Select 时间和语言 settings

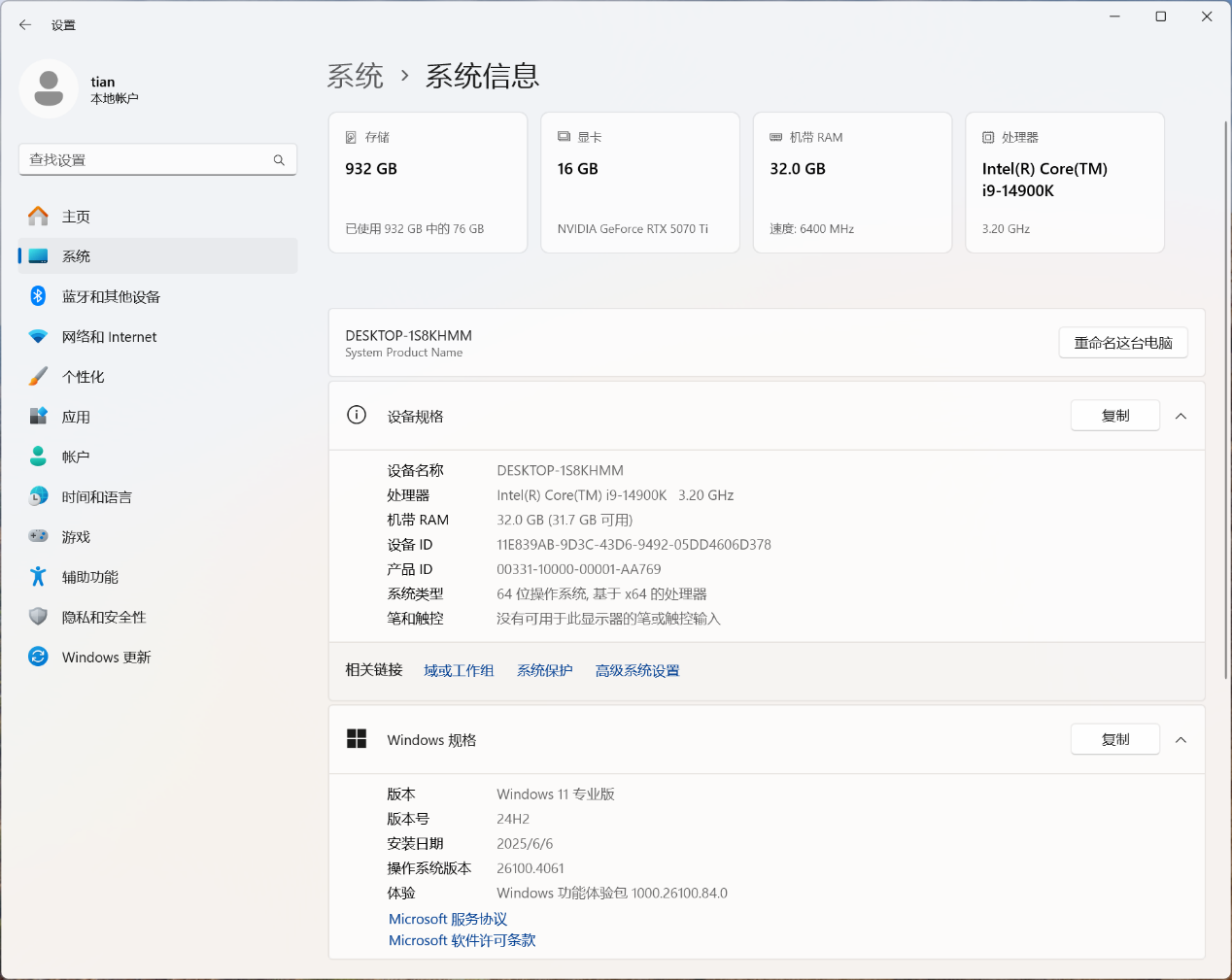coord(157,497)
